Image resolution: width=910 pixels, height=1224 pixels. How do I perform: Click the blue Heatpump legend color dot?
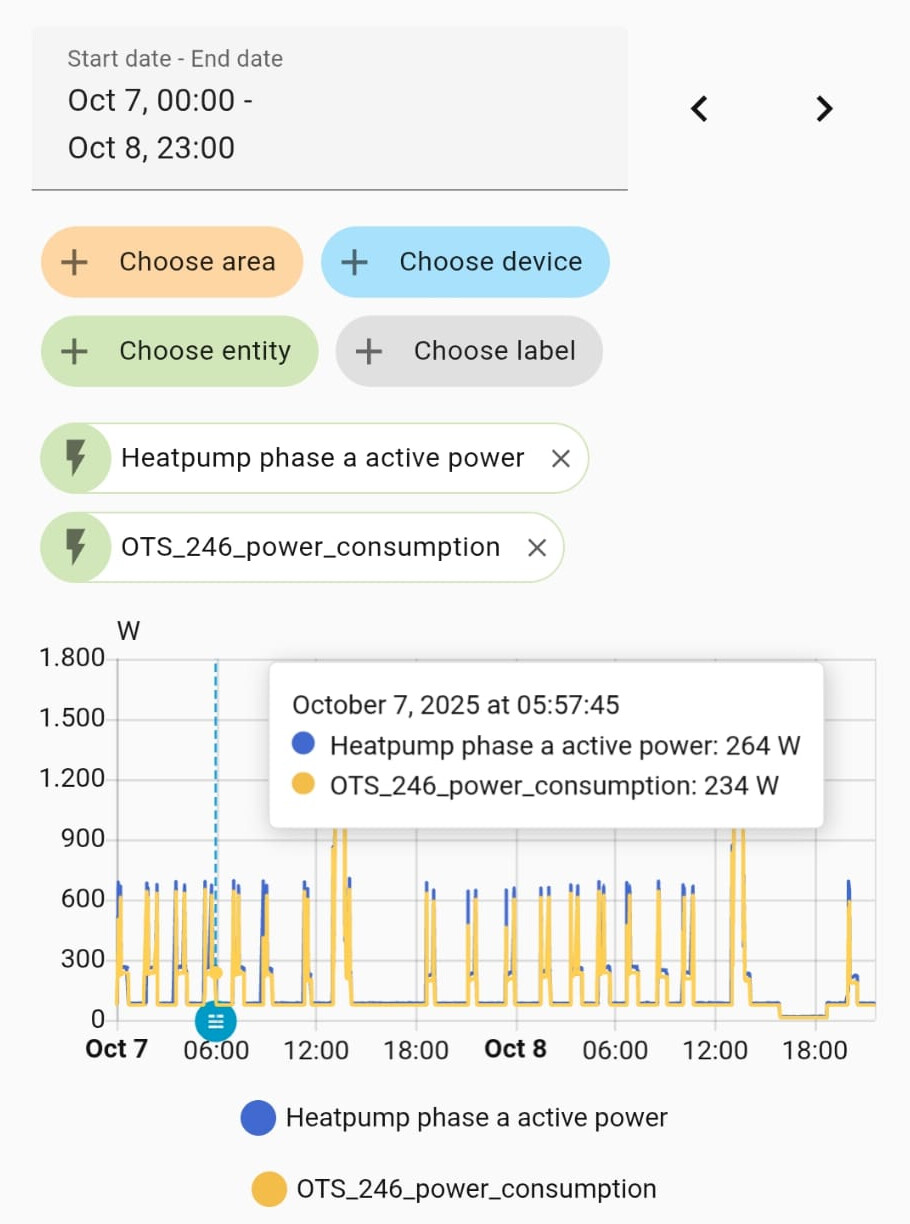pos(258,1117)
